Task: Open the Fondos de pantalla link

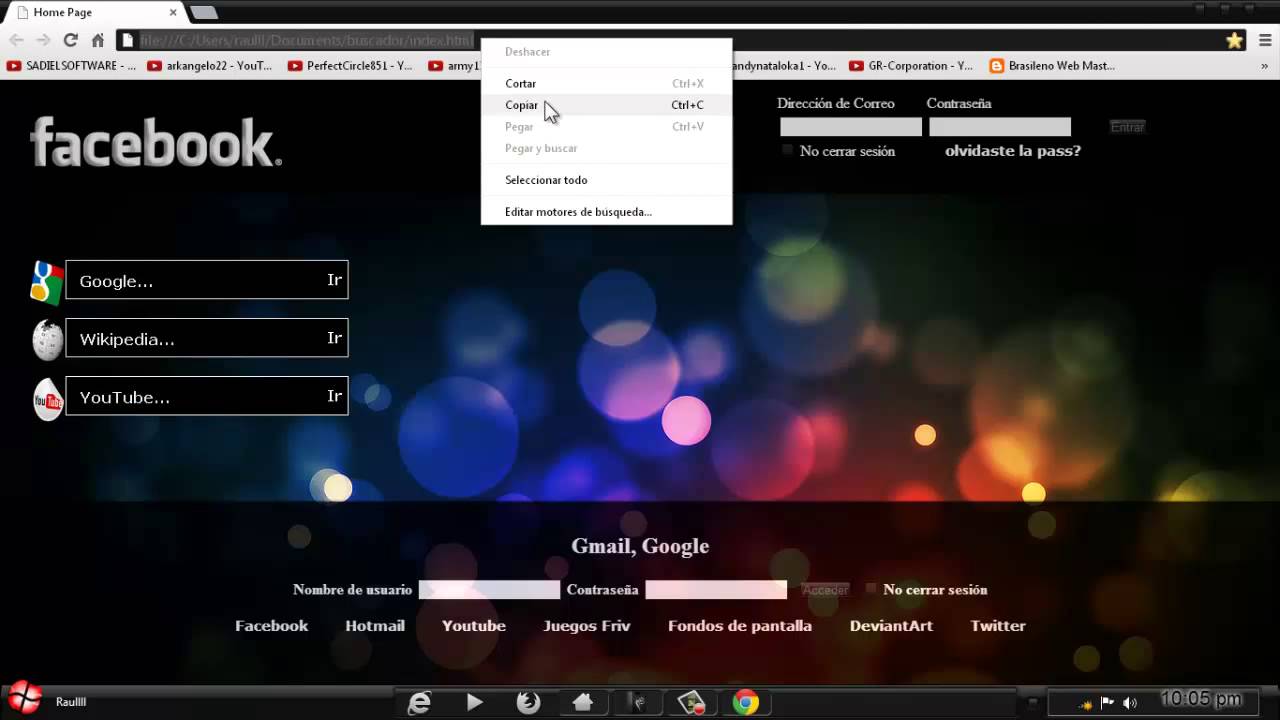Action: 740,626
